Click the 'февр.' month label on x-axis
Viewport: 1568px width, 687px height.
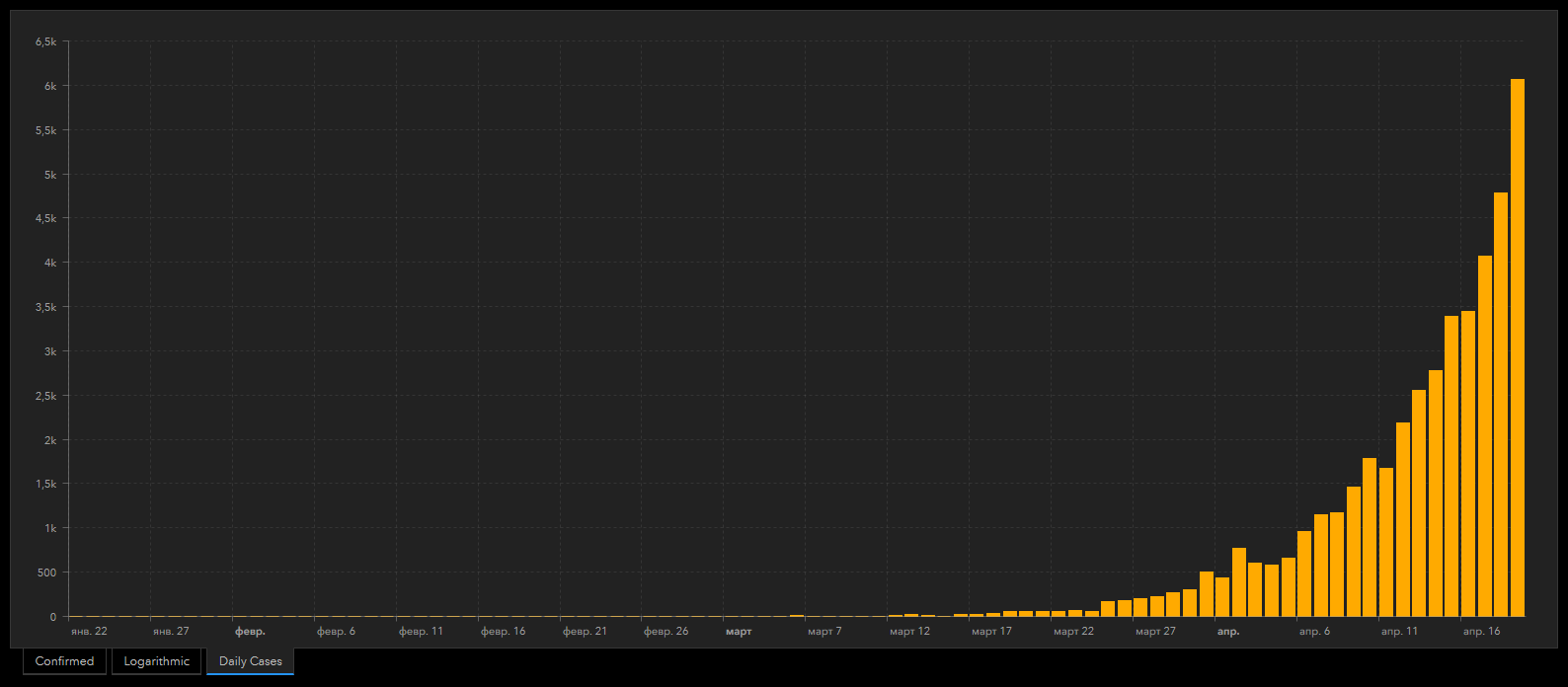tap(250, 631)
